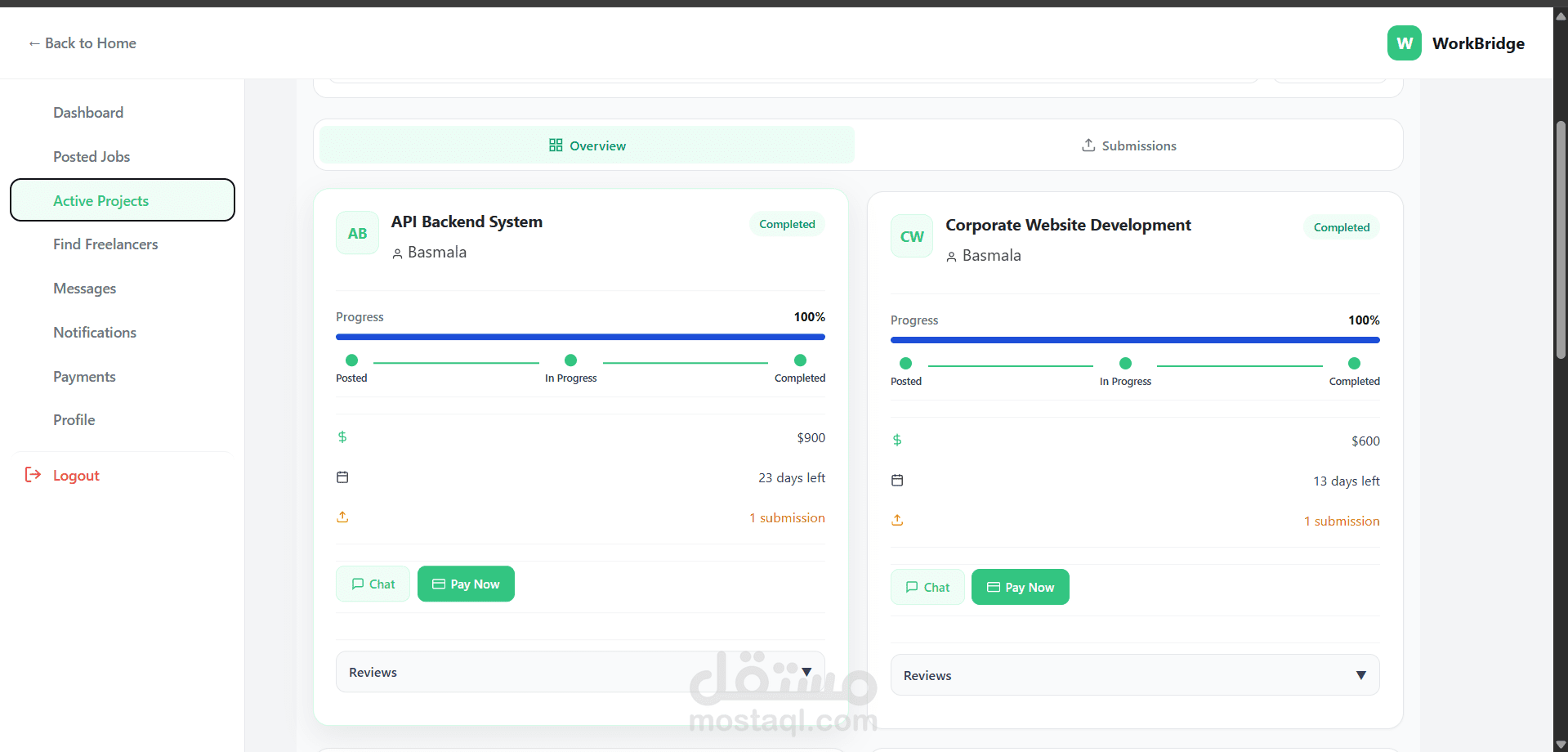Click the 13 days left text
This screenshot has height=752, width=1568.
tap(1347, 481)
